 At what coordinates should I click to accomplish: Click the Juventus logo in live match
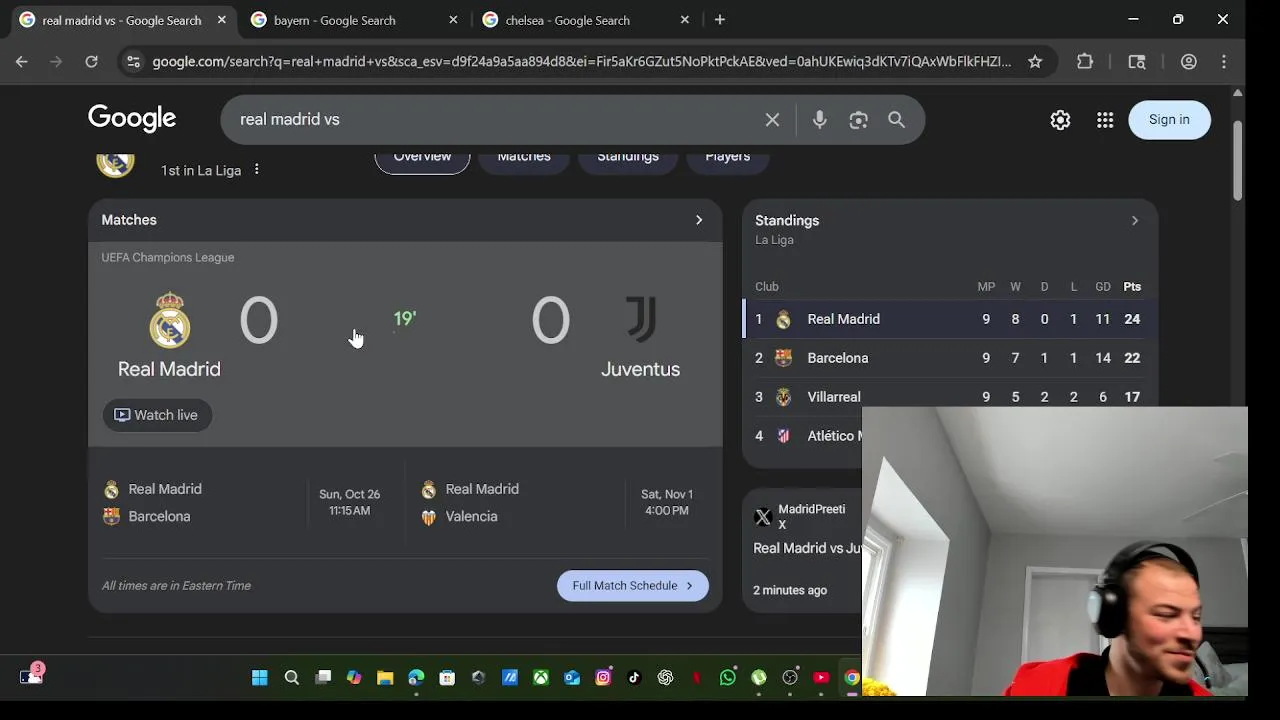pos(641,320)
